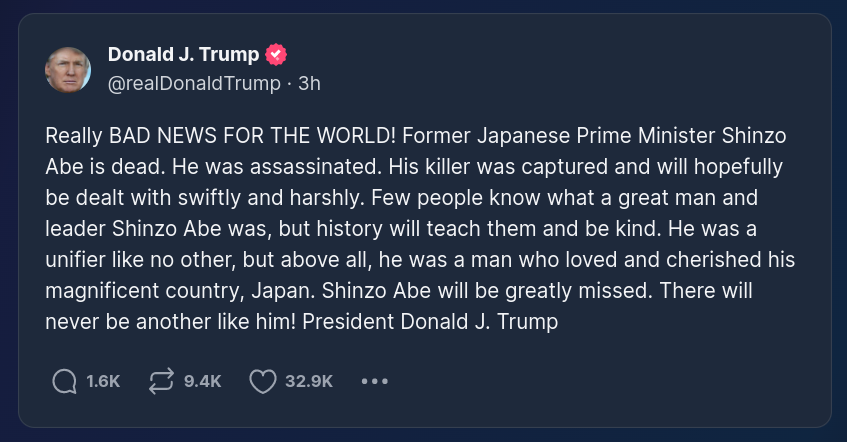Viewport: 847px width, 442px height.
Task: Like the post with the heart icon
Action: [262, 381]
